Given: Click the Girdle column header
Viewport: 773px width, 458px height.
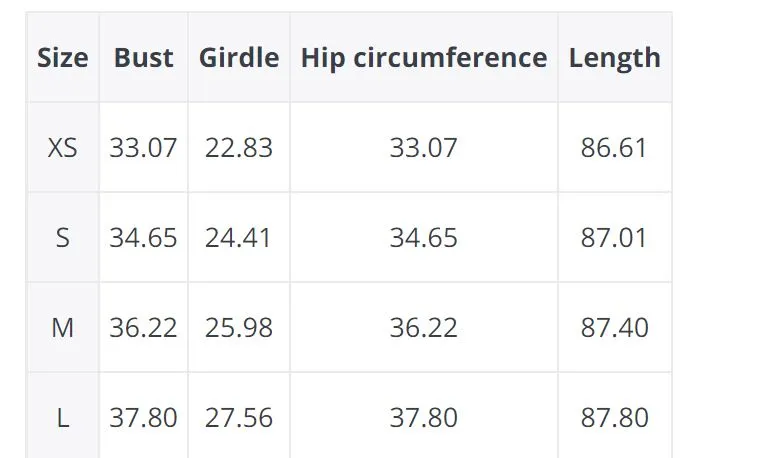Looking at the screenshot, I should click(x=239, y=58).
